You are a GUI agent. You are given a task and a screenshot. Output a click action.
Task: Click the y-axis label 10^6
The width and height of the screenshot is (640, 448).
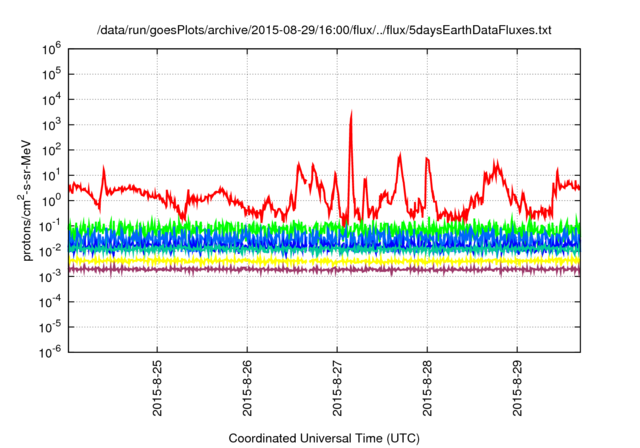pos(51,50)
